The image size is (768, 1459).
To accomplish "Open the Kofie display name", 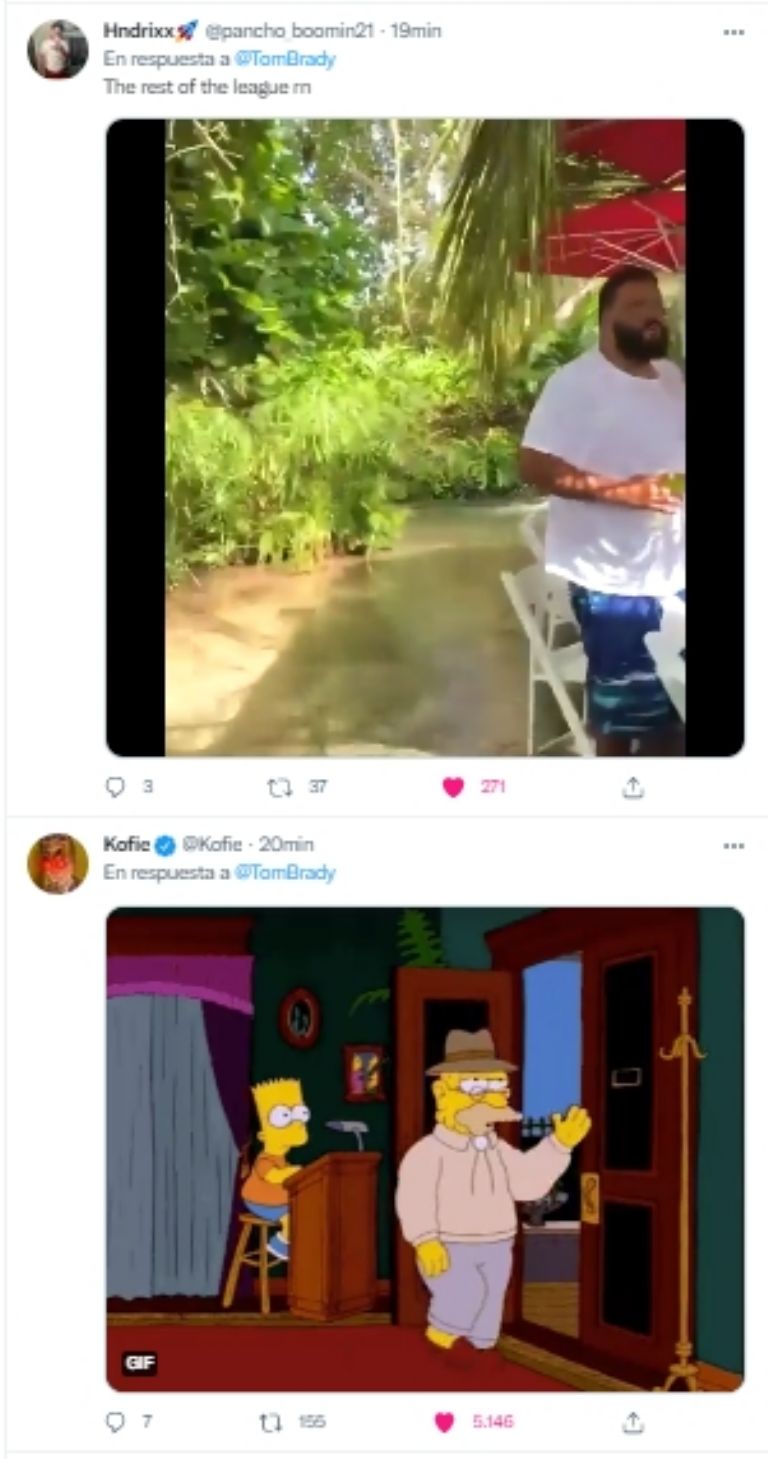I will (x=126, y=845).
